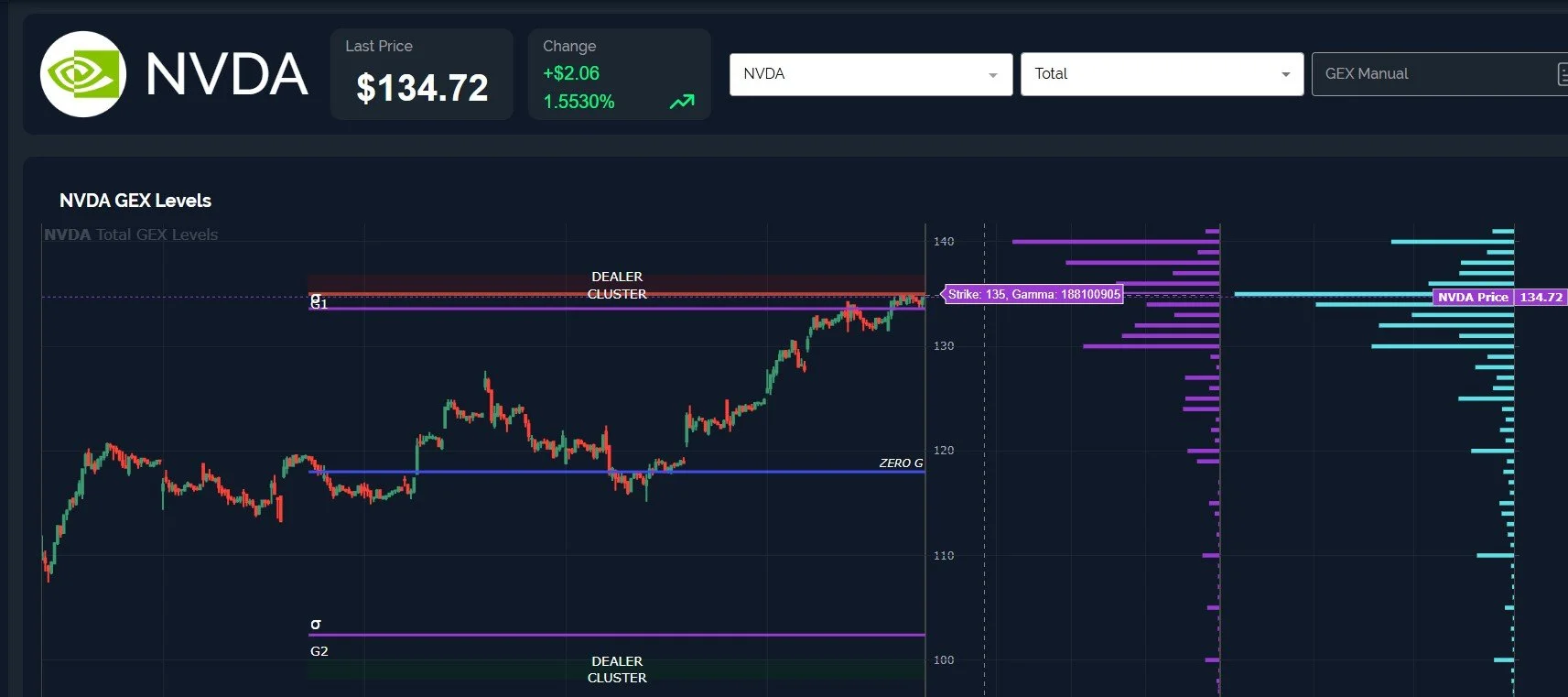Click the purple gamma bar at strike 130

(1152, 346)
